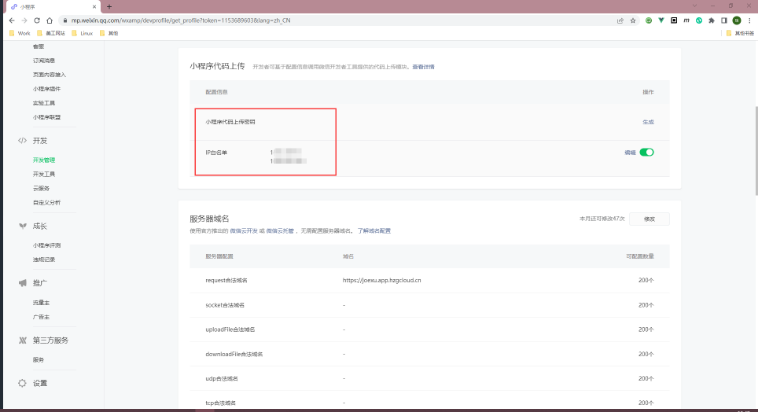Reload the page with the refresh icon
Screen dimensions: 758x413
pos(37,20)
